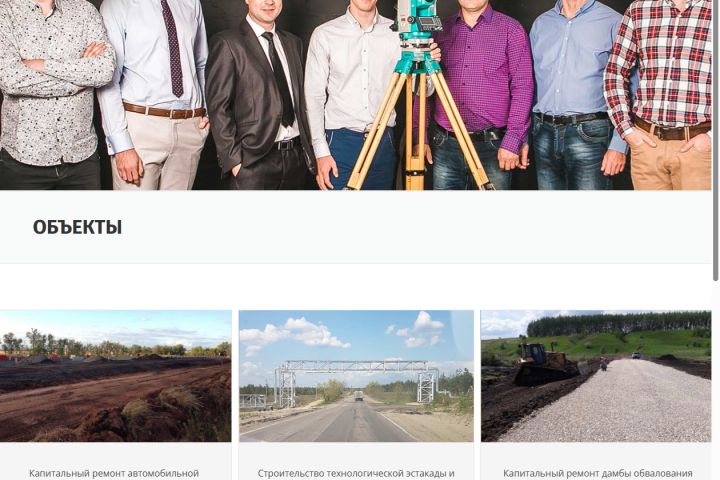Click 'Капитальный ремонт дамбы обвалования' link
This screenshot has height=480, width=720.
coord(597,473)
